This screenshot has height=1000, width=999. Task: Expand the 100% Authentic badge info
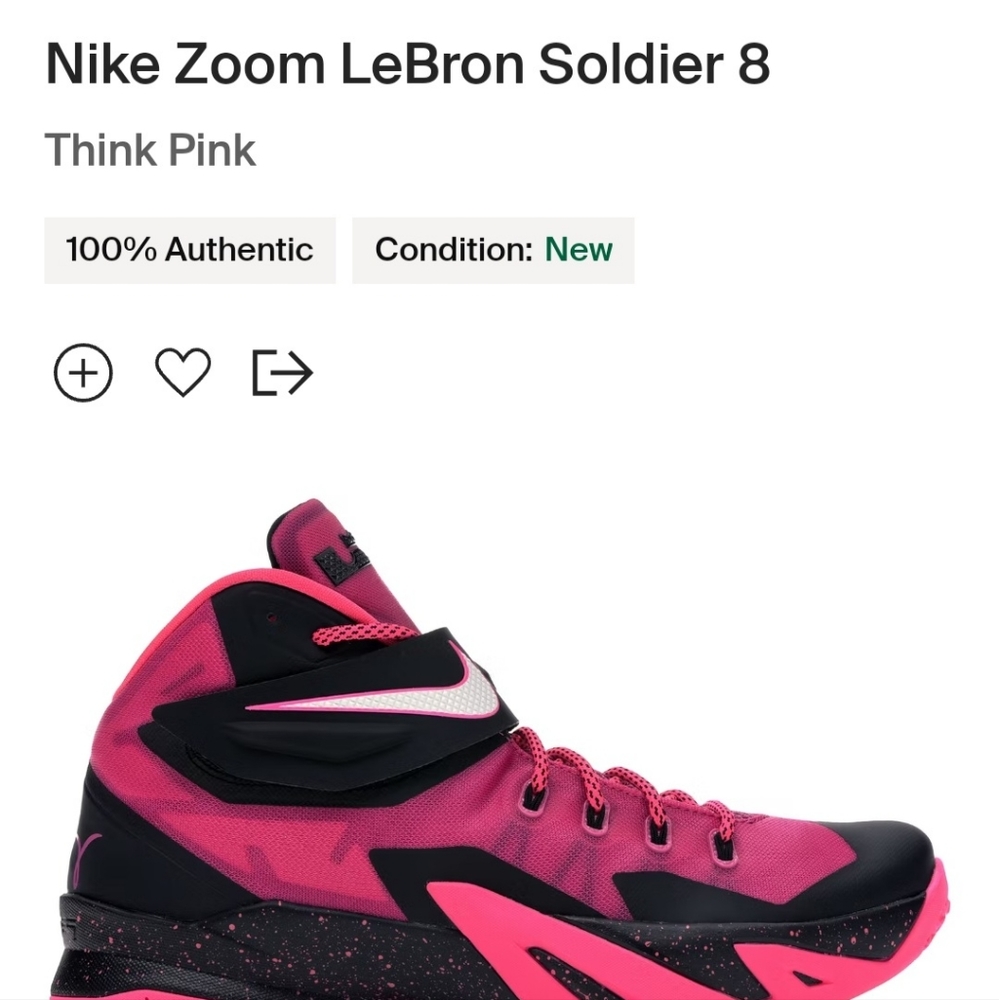(x=189, y=250)
